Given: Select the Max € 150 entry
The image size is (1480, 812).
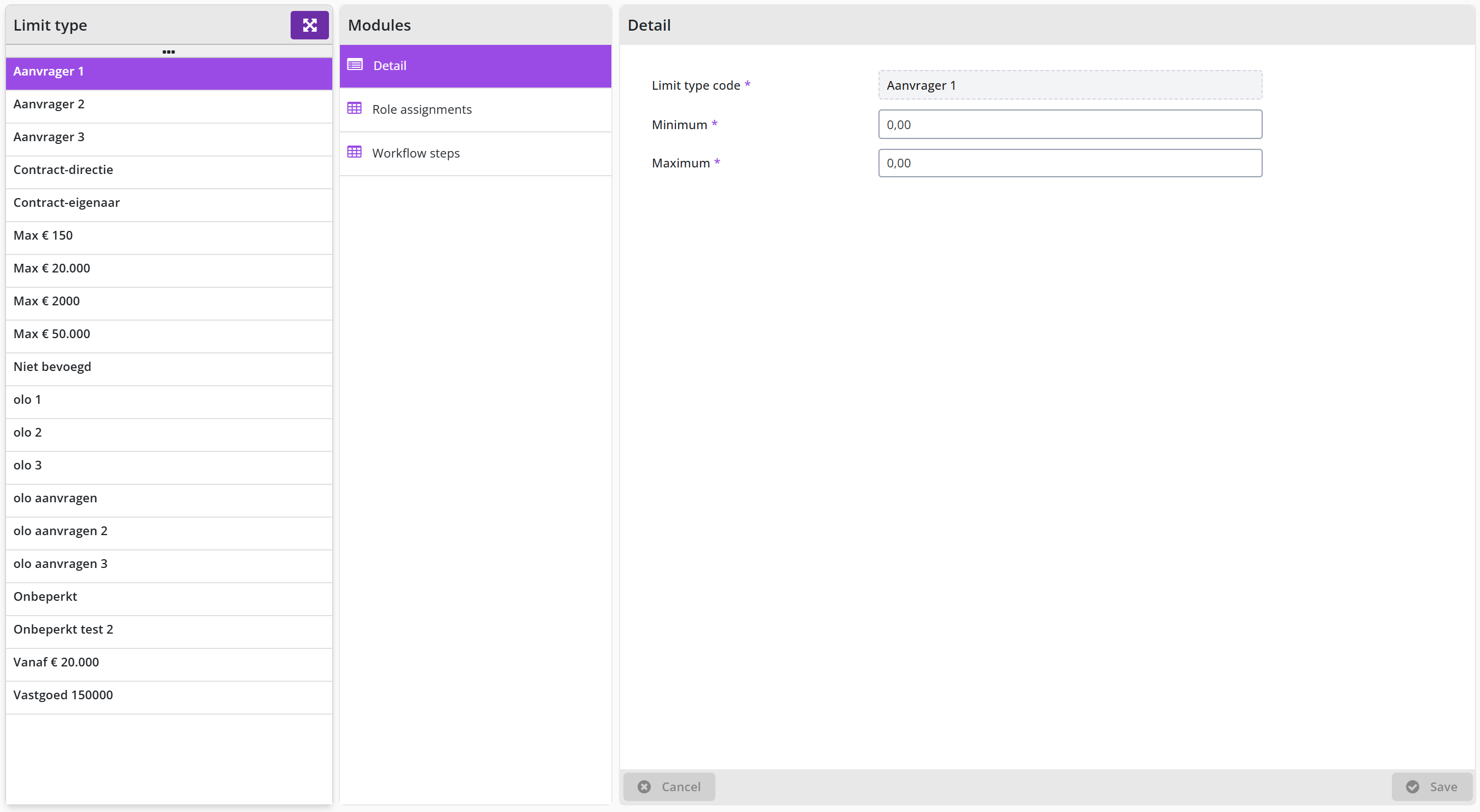Looking at the screenshot, I should pyautogui.click(x=169, y=236).
